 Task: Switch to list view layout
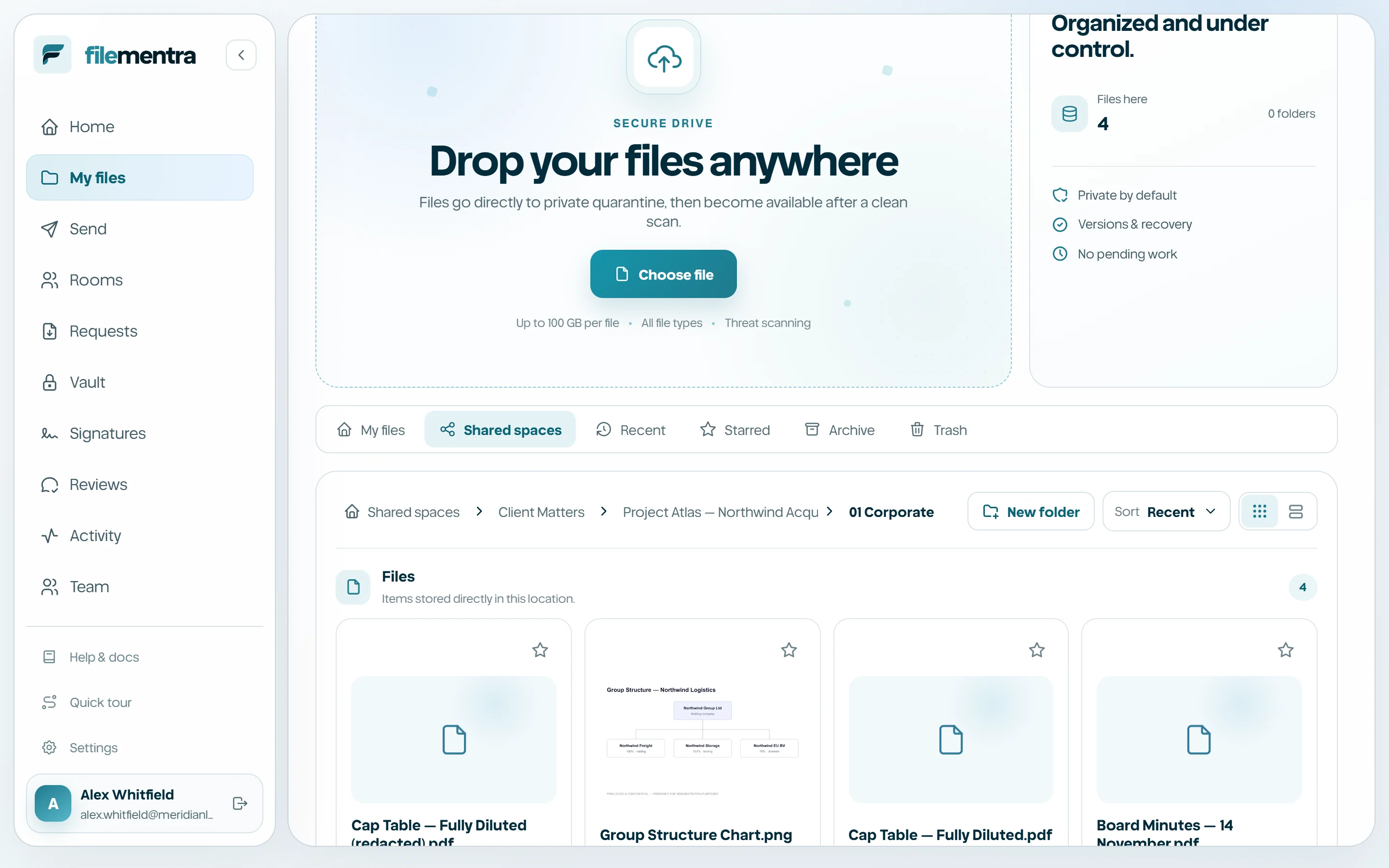[1295, 512]
